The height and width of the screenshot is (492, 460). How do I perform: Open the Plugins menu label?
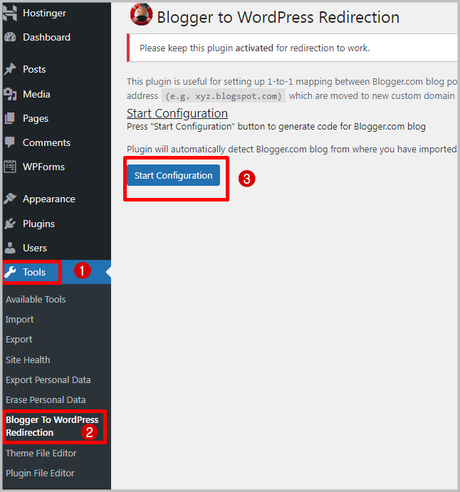click(39, 224)
